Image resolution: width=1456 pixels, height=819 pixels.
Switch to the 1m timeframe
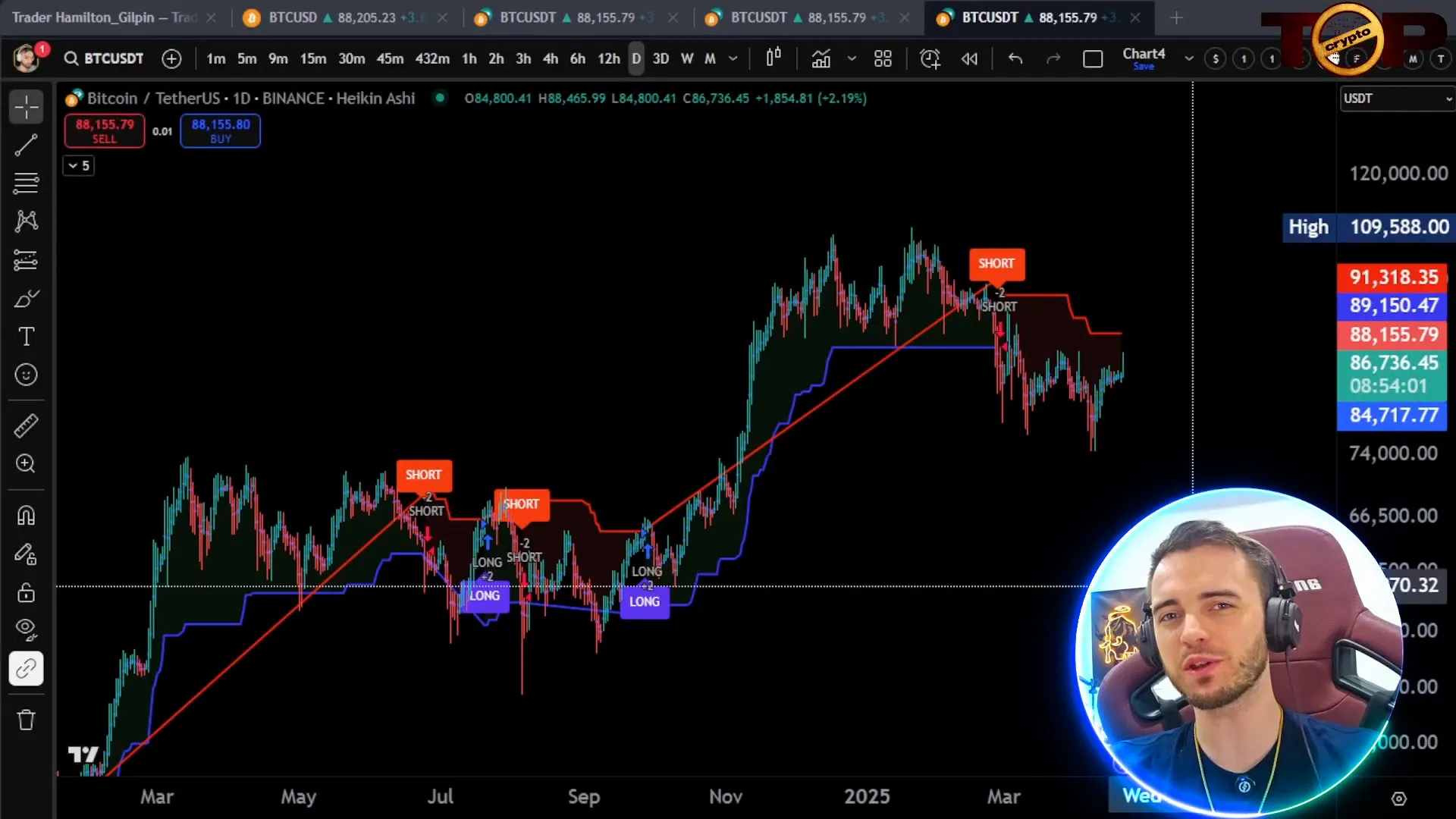tap(215, 58)
